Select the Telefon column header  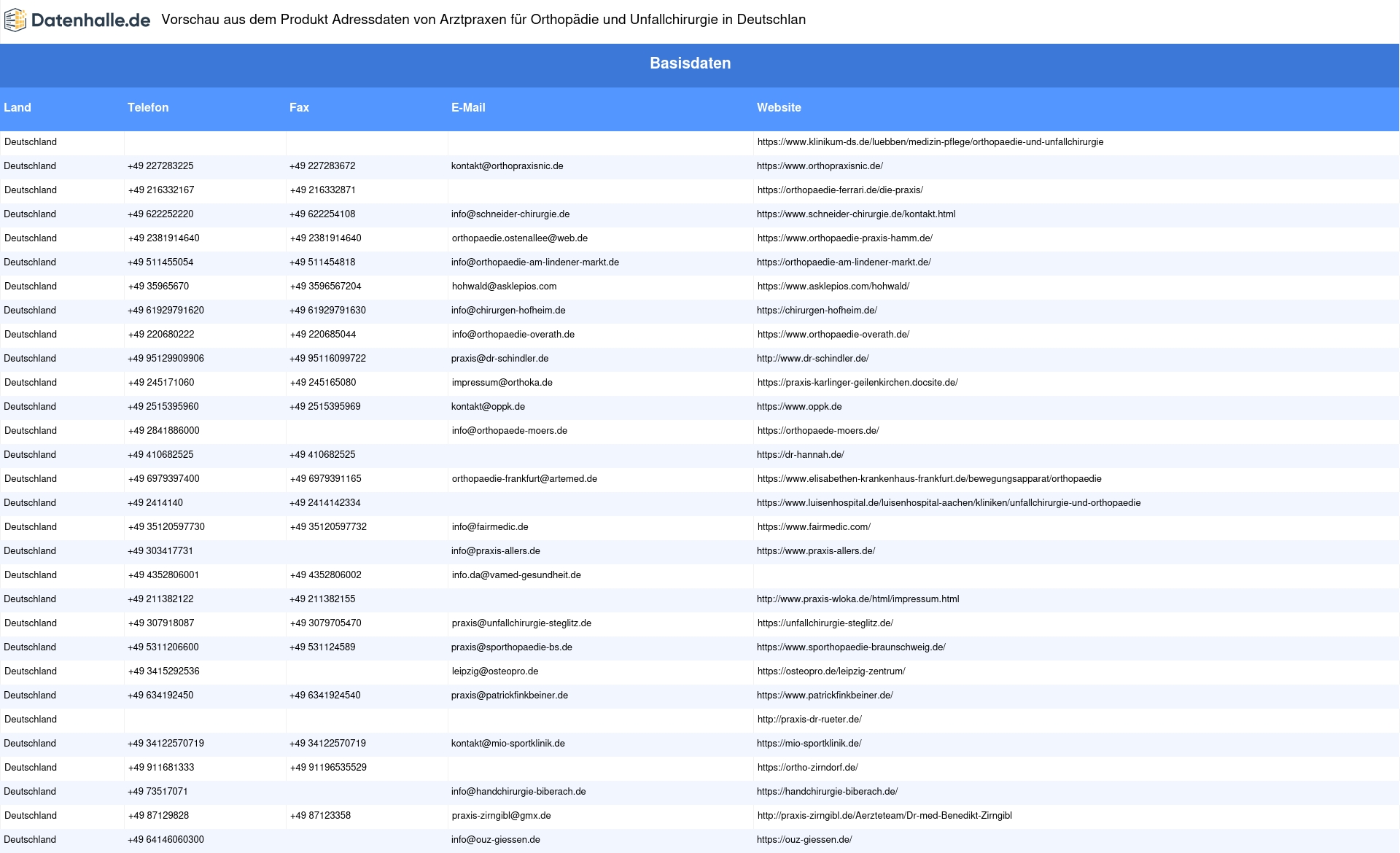[x=148, y=107]
